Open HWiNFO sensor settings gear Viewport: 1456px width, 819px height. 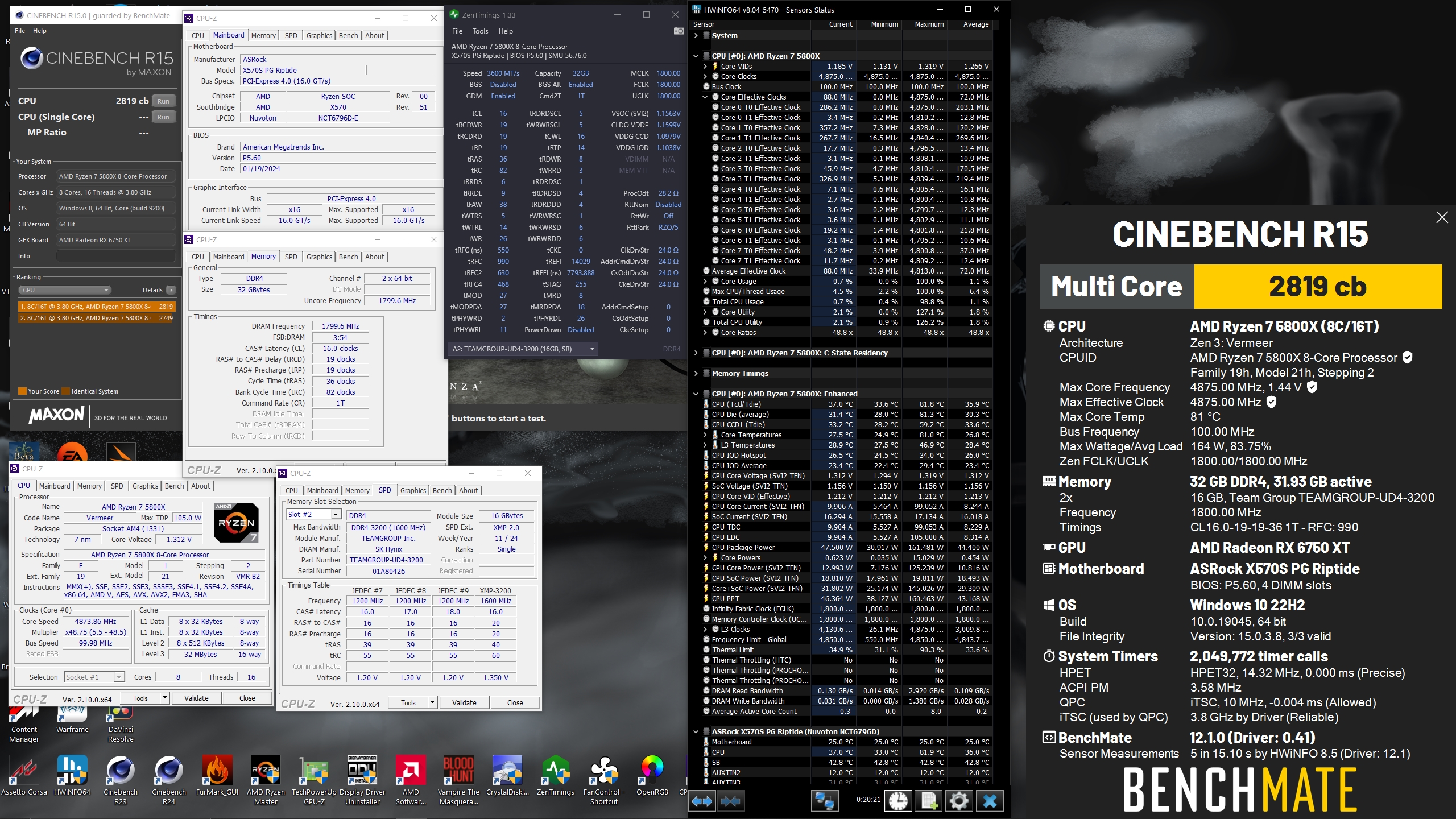click(959, 801)
